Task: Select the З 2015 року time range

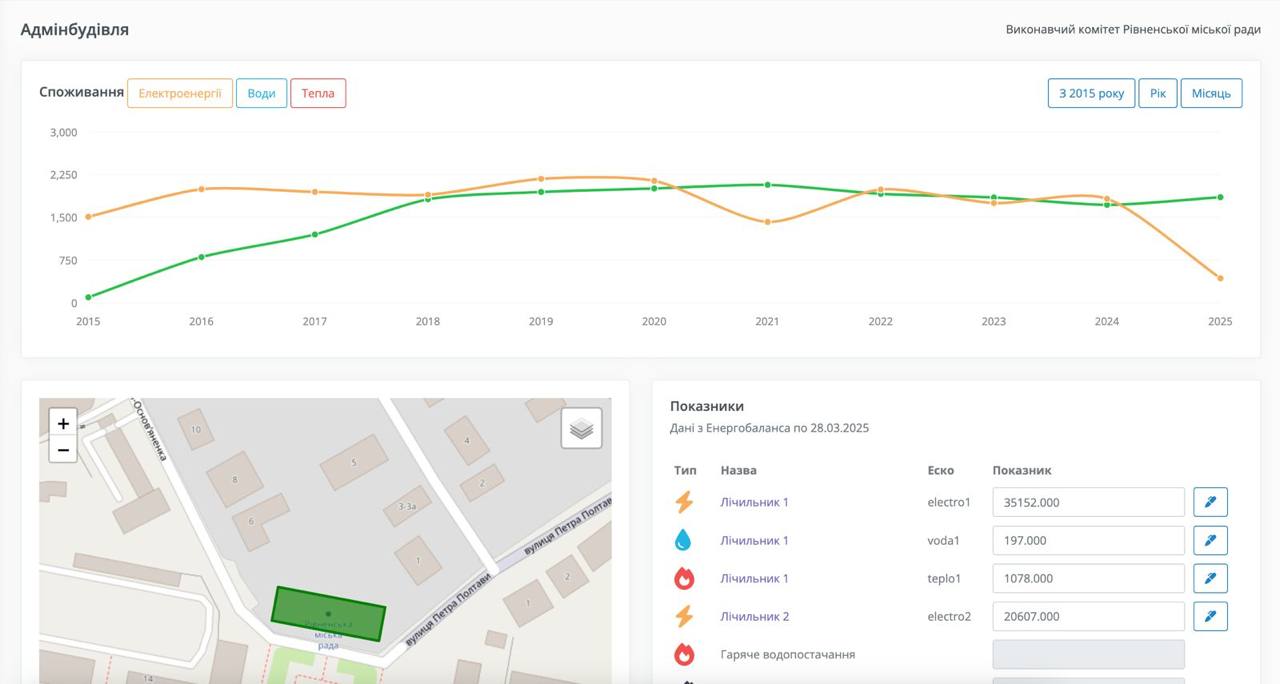Action: (1091, 93)
